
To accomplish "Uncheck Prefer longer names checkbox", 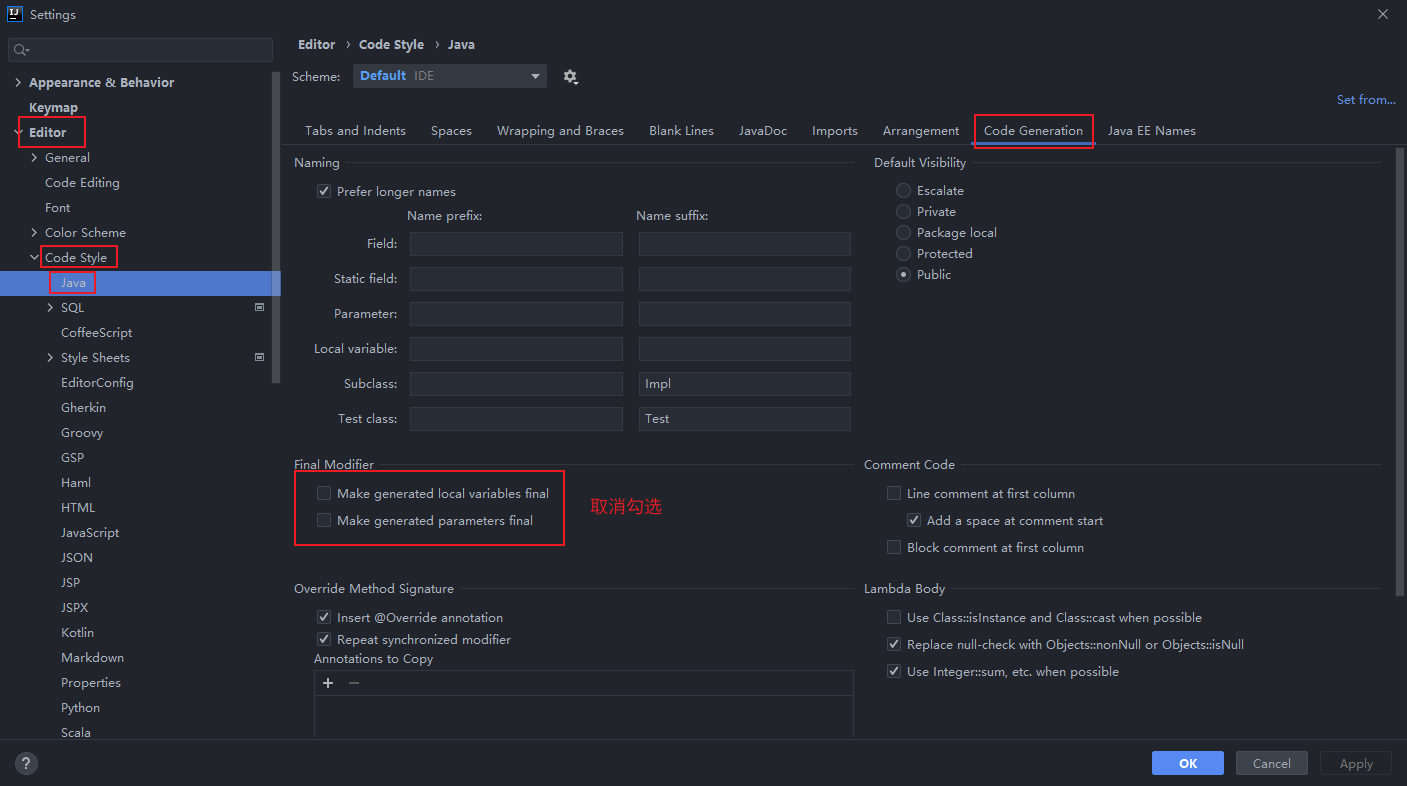I will [x=324, y=192].
